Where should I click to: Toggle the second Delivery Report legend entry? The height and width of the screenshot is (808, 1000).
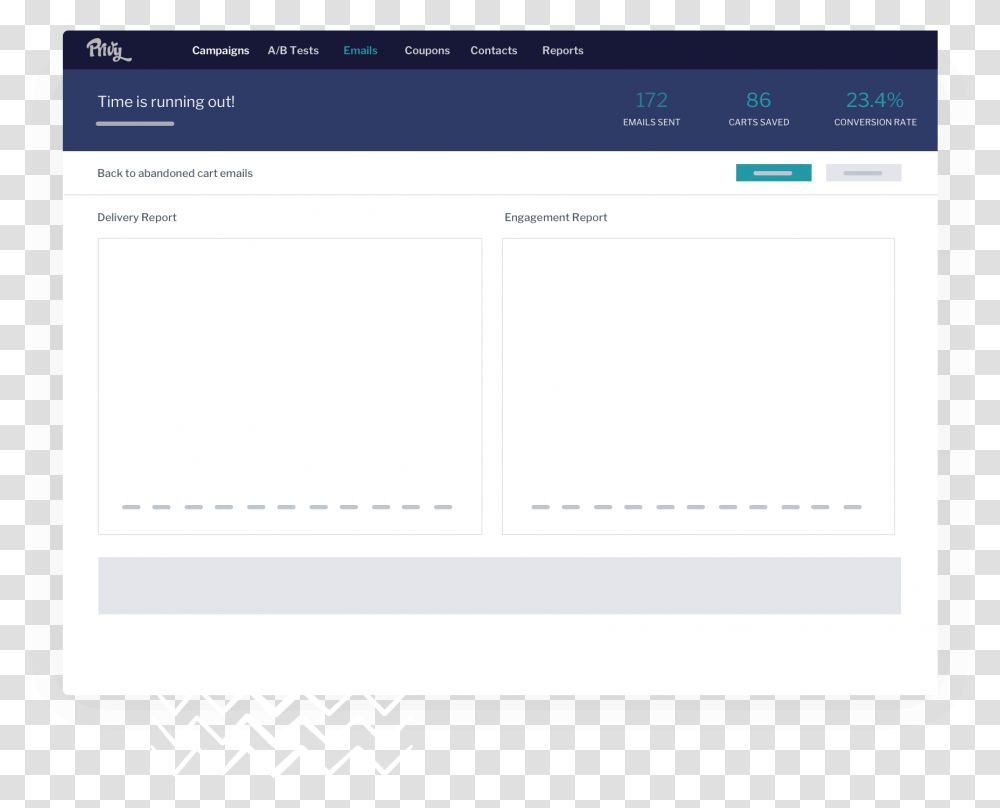coord(161,507)
